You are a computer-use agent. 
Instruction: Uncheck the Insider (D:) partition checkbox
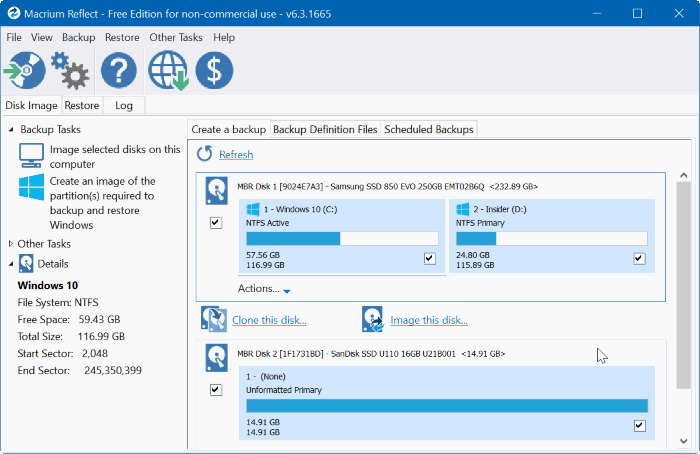[639, 258]
